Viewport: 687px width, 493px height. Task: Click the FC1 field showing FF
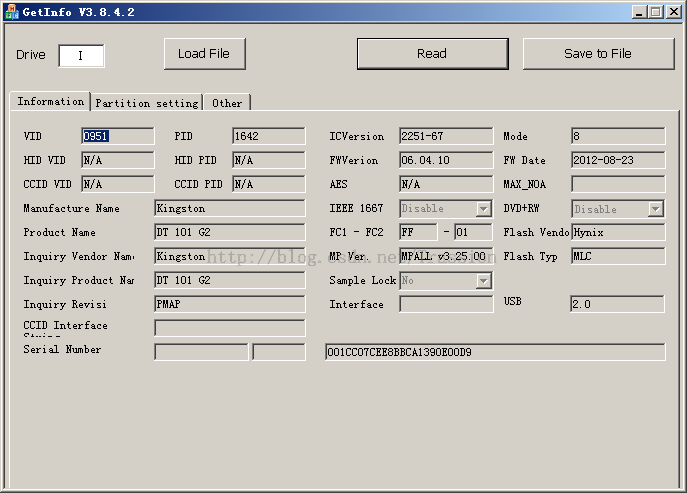point(418,232)
